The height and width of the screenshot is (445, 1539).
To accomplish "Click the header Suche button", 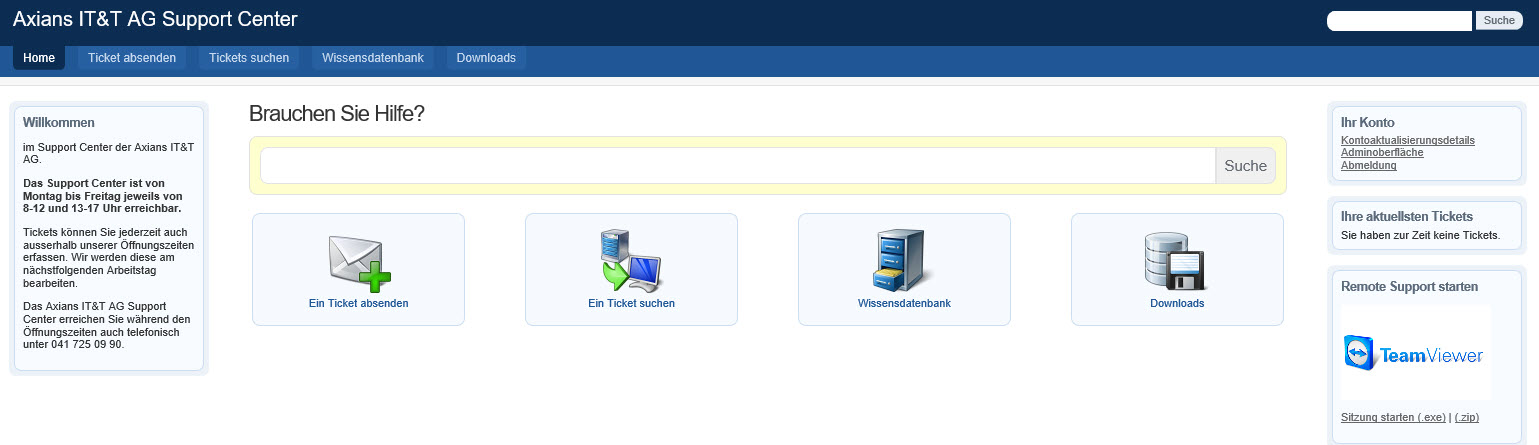I will [x=1499, y=21].
